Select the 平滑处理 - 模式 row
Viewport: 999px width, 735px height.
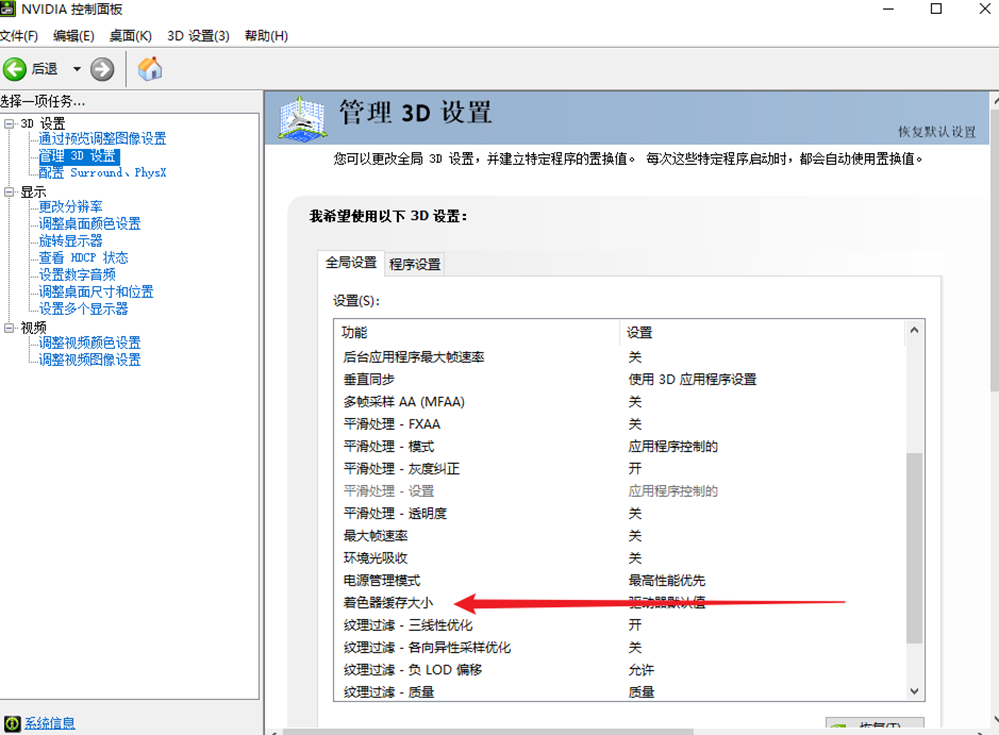tap(619, 446)
